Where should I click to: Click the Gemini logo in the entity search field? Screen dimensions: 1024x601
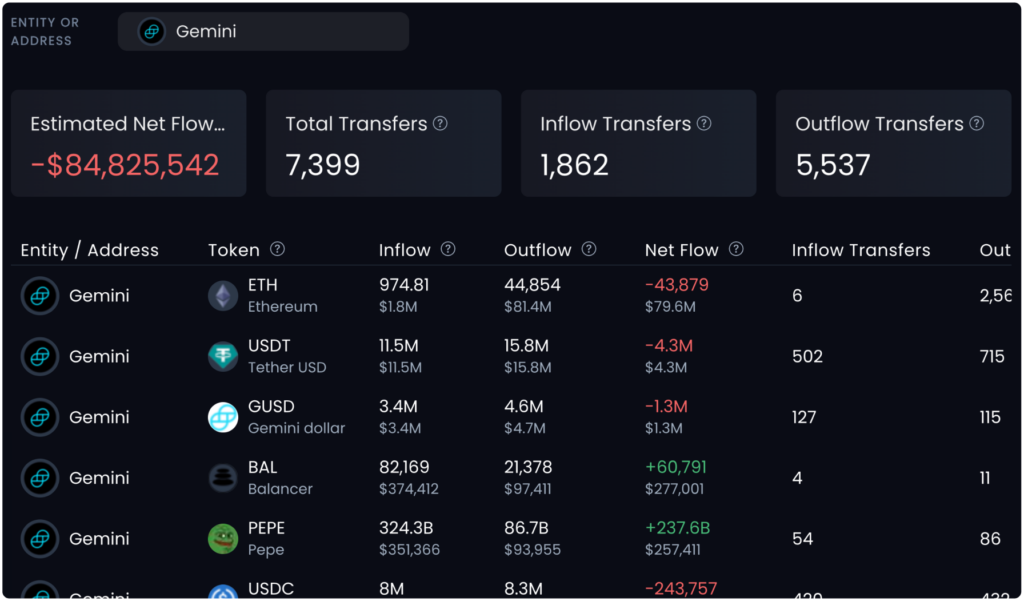tap(152, 31)
